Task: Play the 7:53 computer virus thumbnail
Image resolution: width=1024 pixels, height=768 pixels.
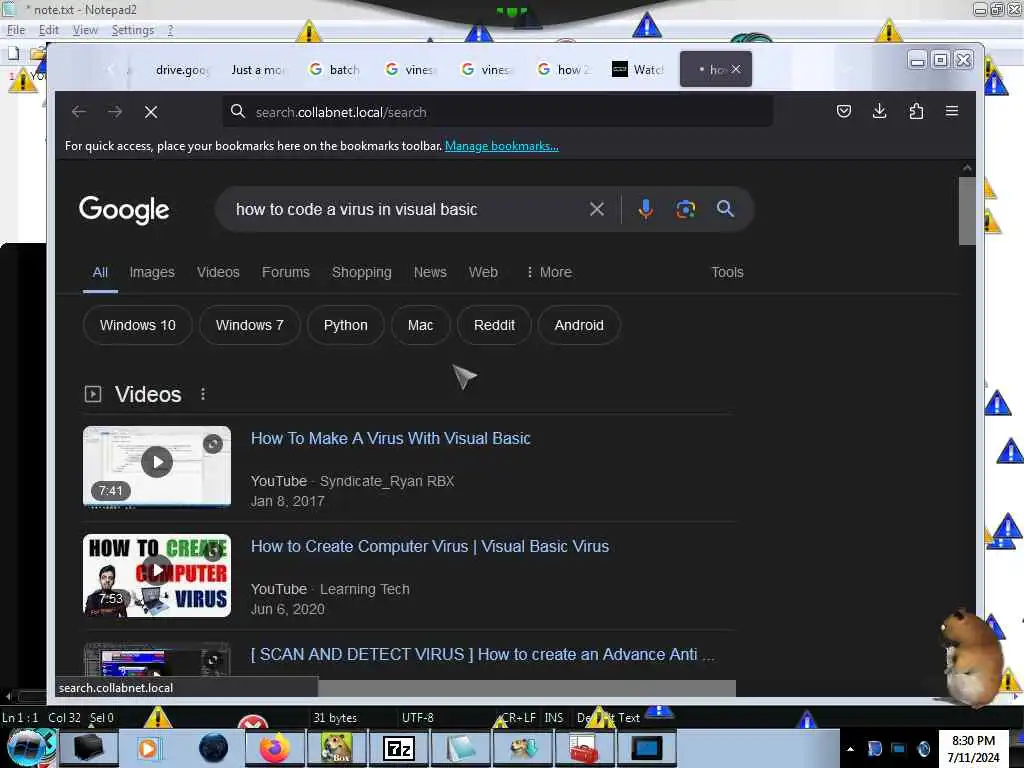Action: (157, 575)
